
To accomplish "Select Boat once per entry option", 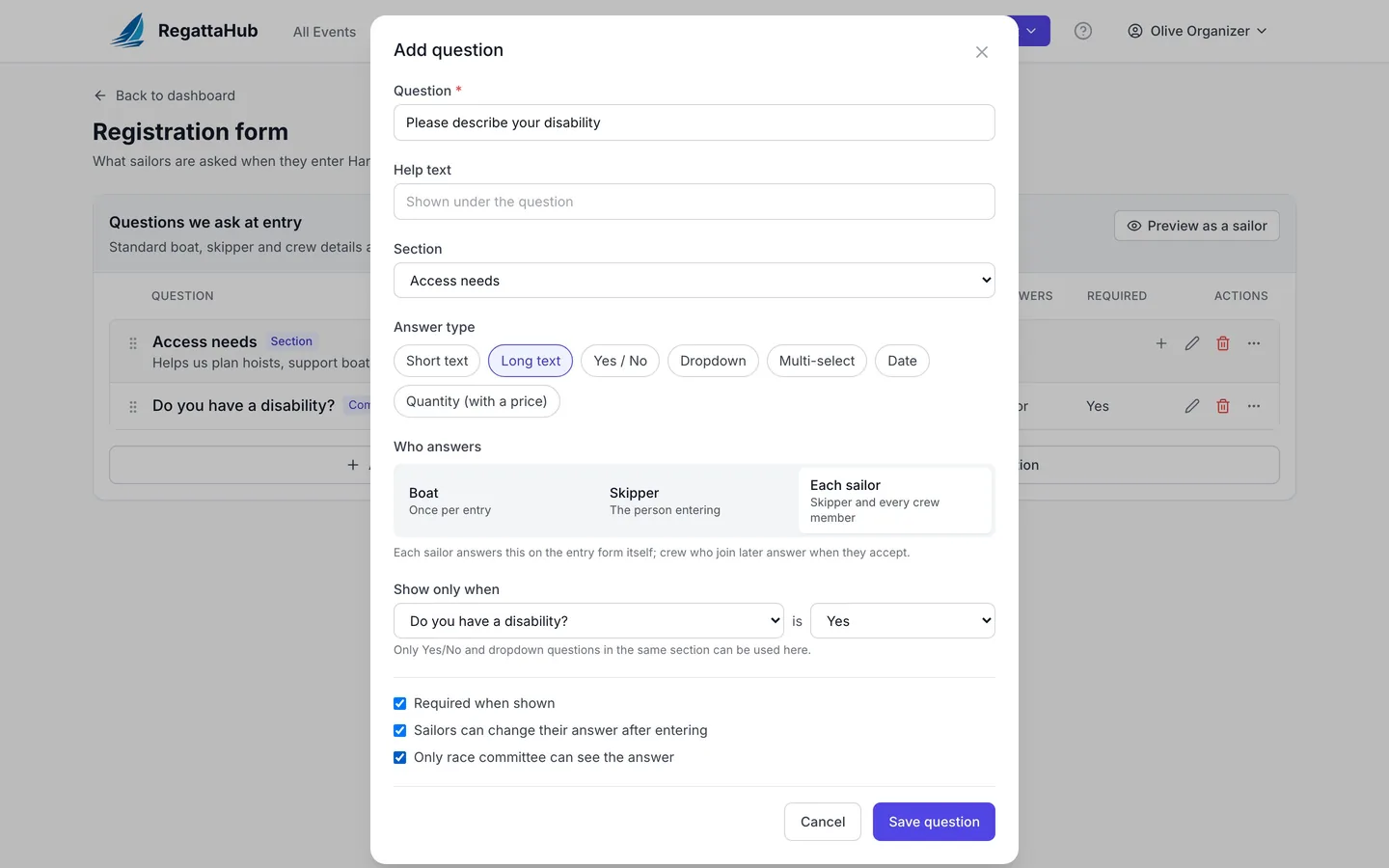I will 494,501.
